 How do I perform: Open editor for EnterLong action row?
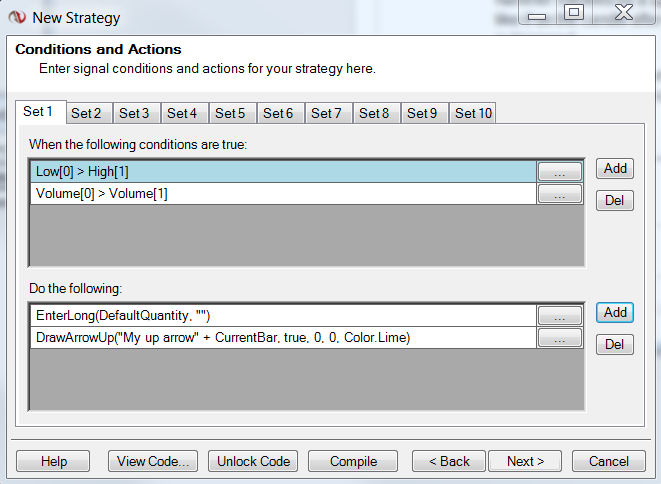click(559, 316)
